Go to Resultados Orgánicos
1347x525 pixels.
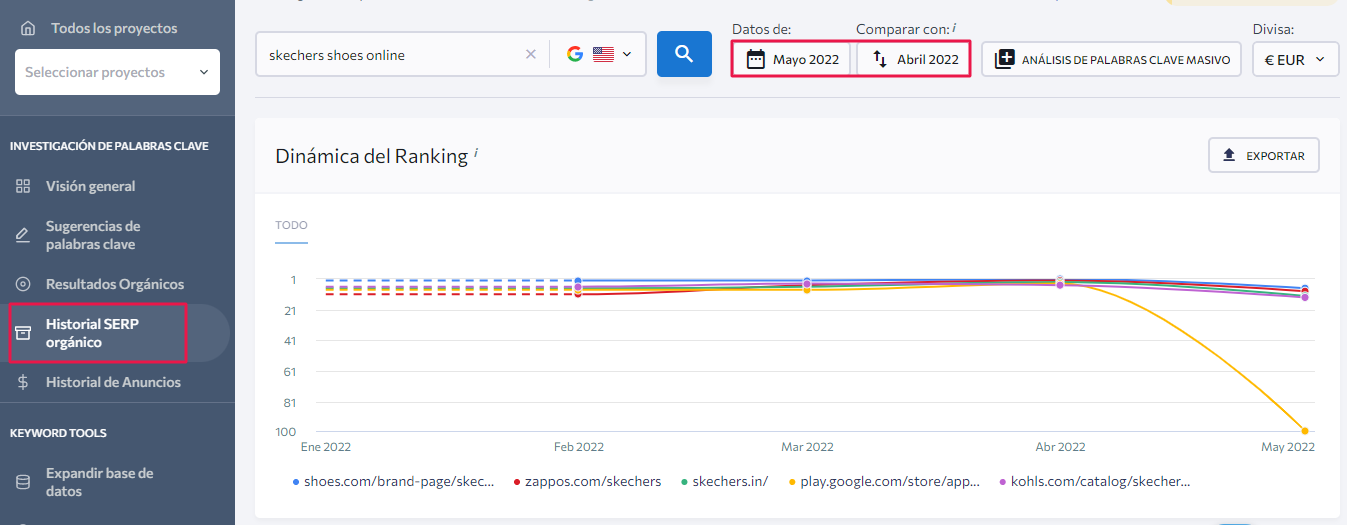(x=115, y=284)
